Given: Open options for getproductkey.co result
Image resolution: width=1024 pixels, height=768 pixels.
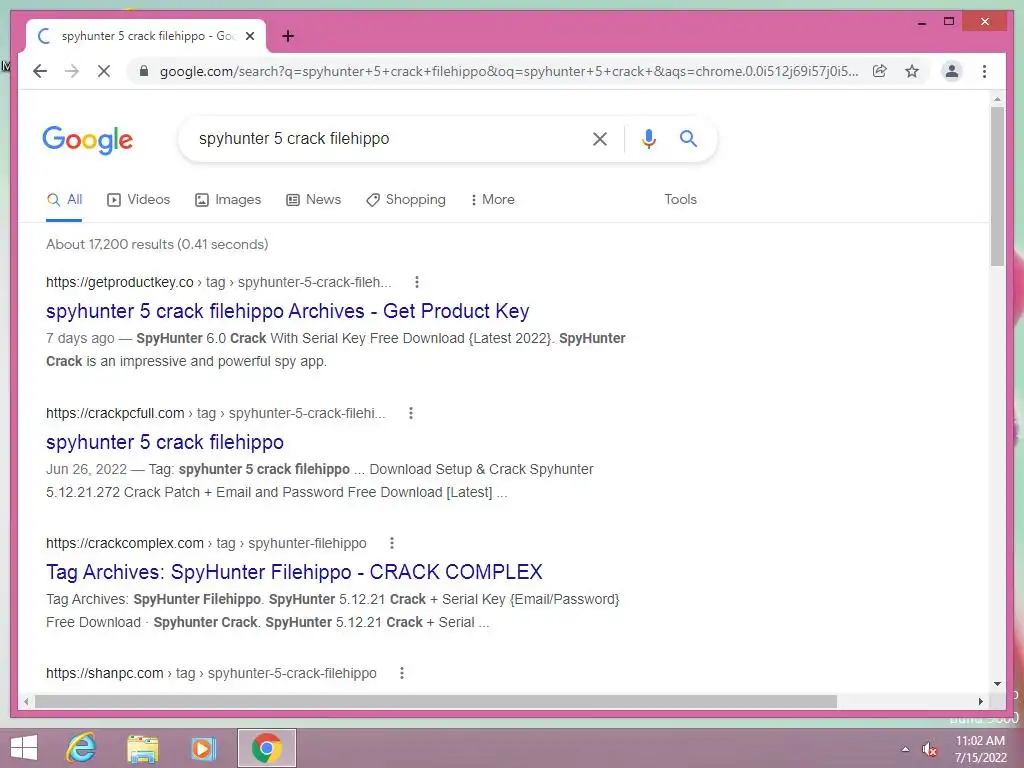Looking at the screenshot, I should click(417, 282).
